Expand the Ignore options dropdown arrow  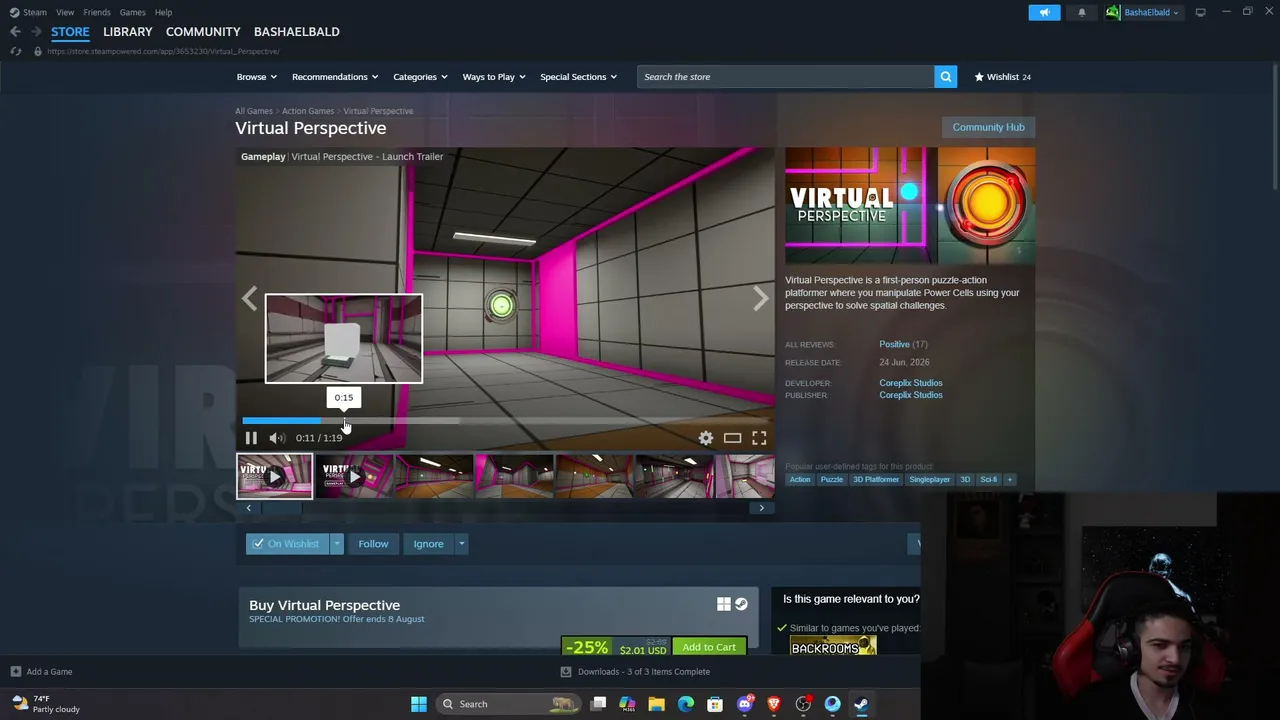[461, 544]
